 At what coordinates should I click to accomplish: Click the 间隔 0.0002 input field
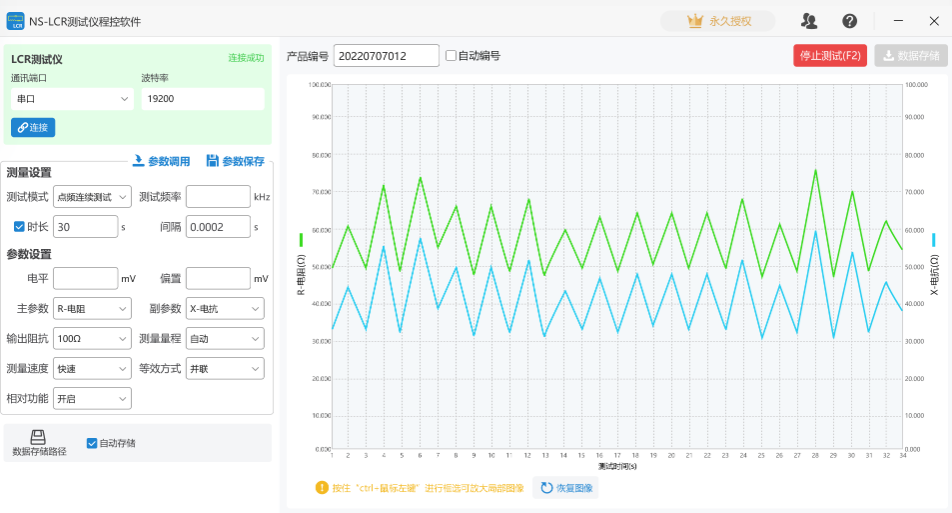click(x=218, y=227)
